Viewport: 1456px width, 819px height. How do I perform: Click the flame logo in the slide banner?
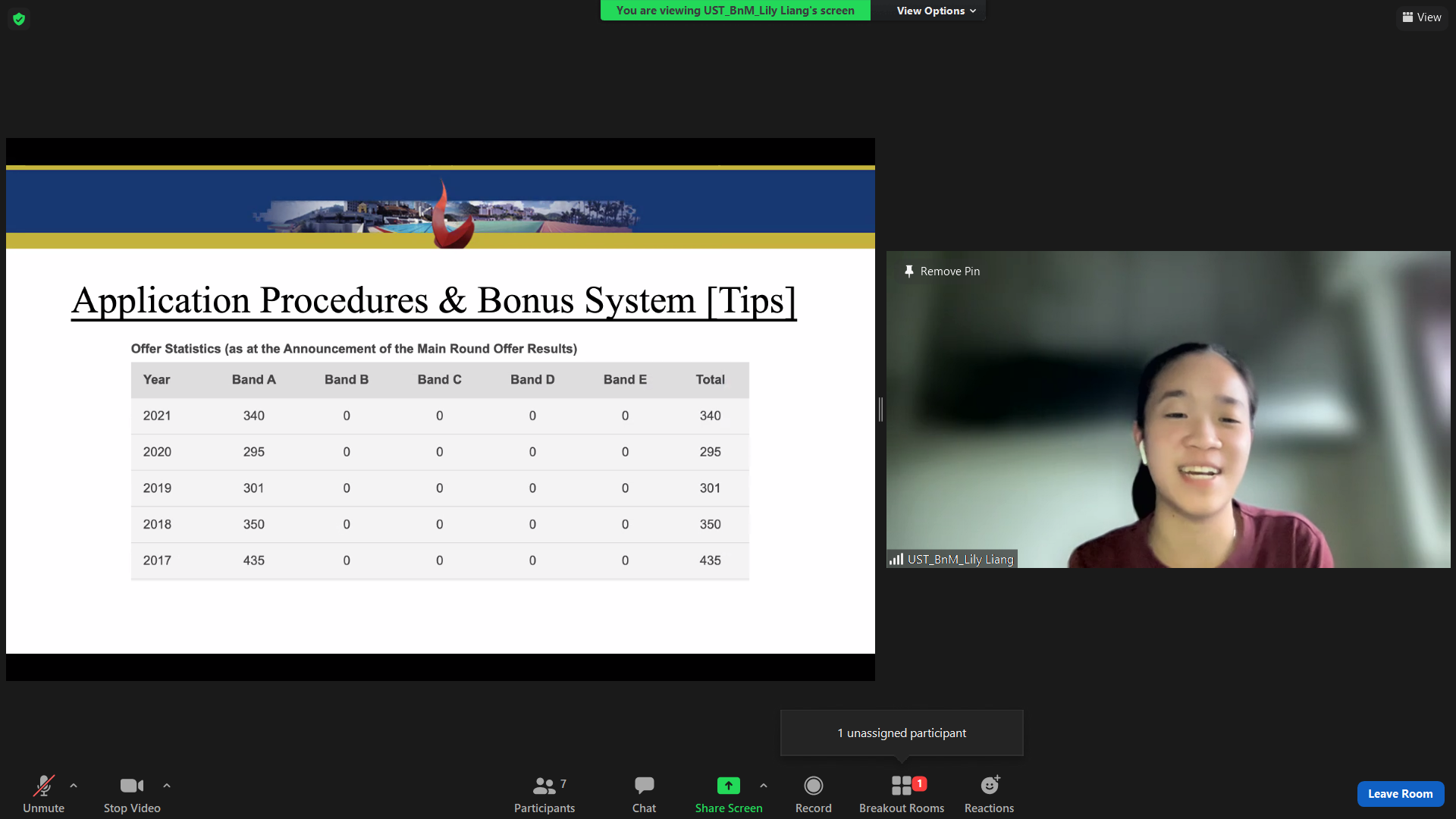pyautogui.click(x=452, y=215)
